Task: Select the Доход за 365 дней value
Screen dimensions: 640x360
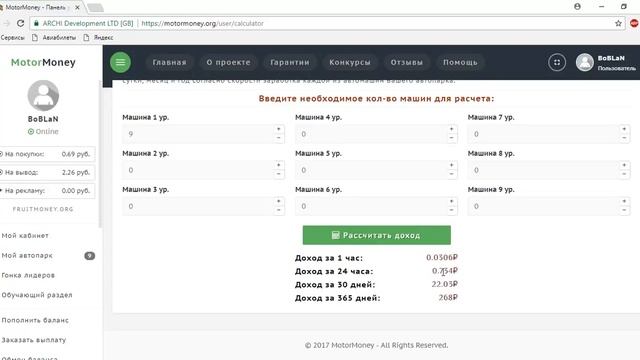Action: tap(448, 298)
